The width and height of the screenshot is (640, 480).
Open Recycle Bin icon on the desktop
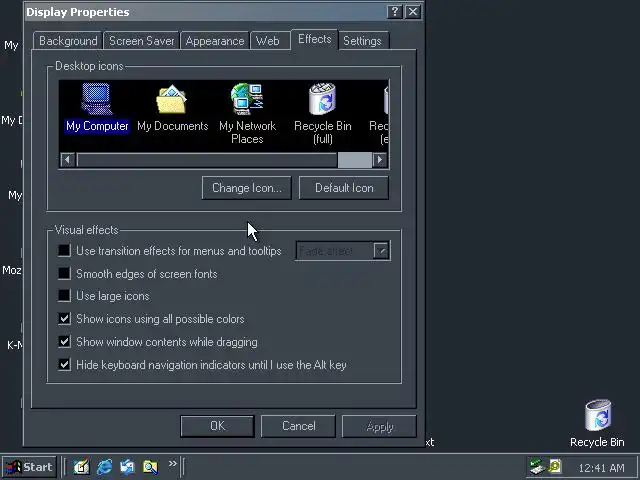(x=597, y=423)
